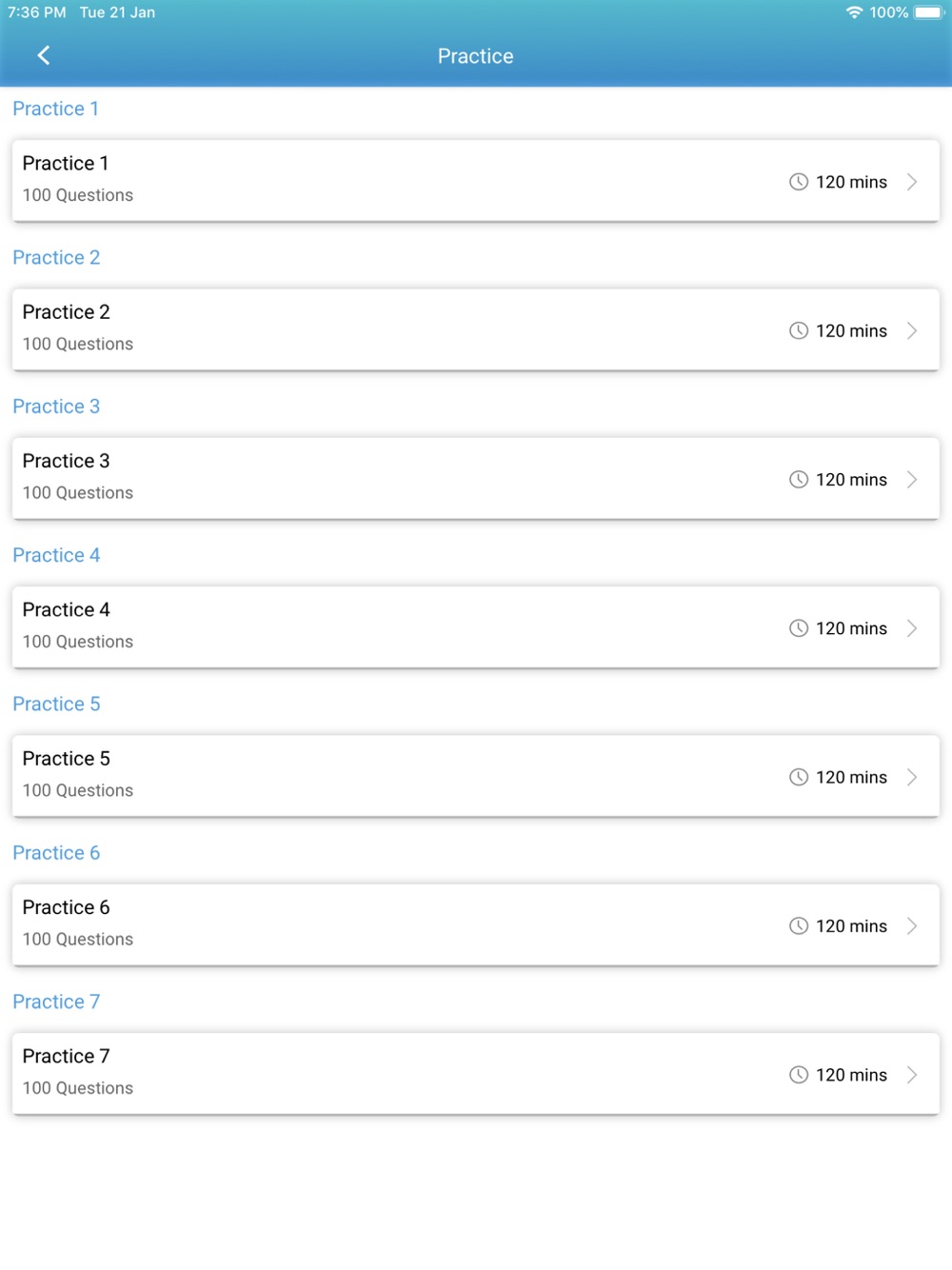Open Practice 2 via its chevron arrow
The width and height of the screenshot is (952, 1270).
pyautogui.click(x=912, y=330)
